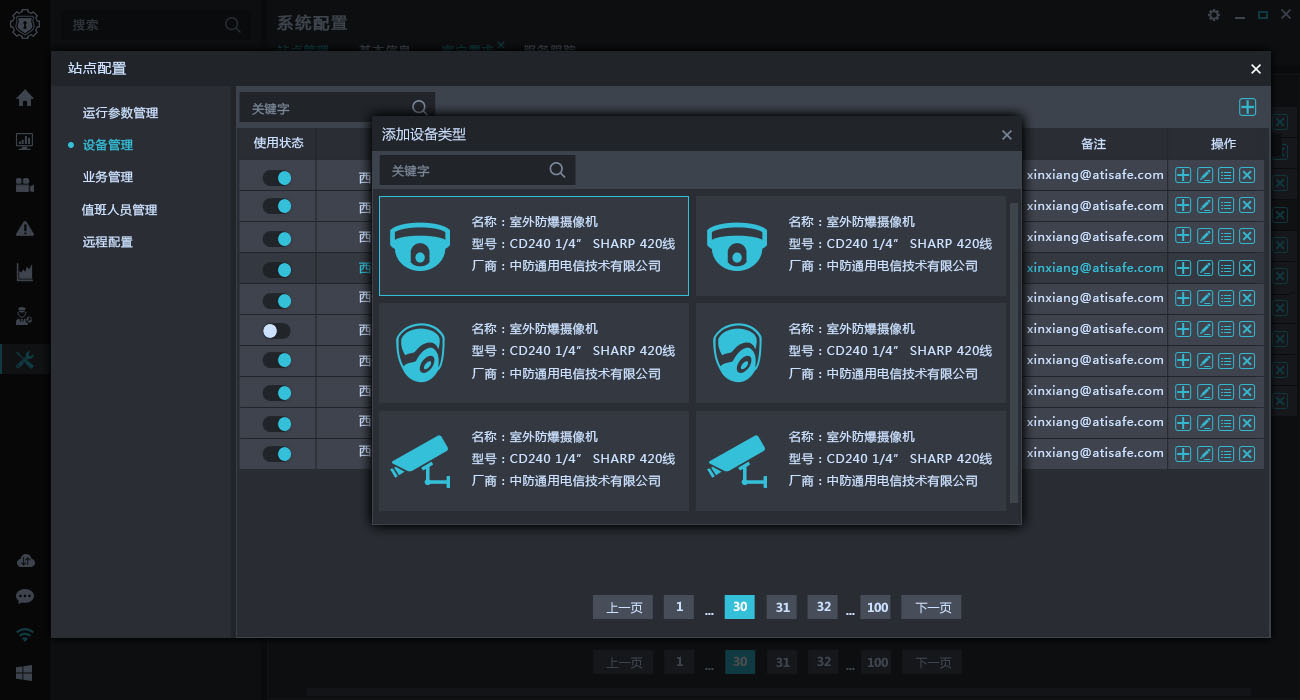This screenshot has width=1300, height=700.
Task: Click the WiFi status icon in sidebar
Action: pyautogui.click(x=25, y=633)
